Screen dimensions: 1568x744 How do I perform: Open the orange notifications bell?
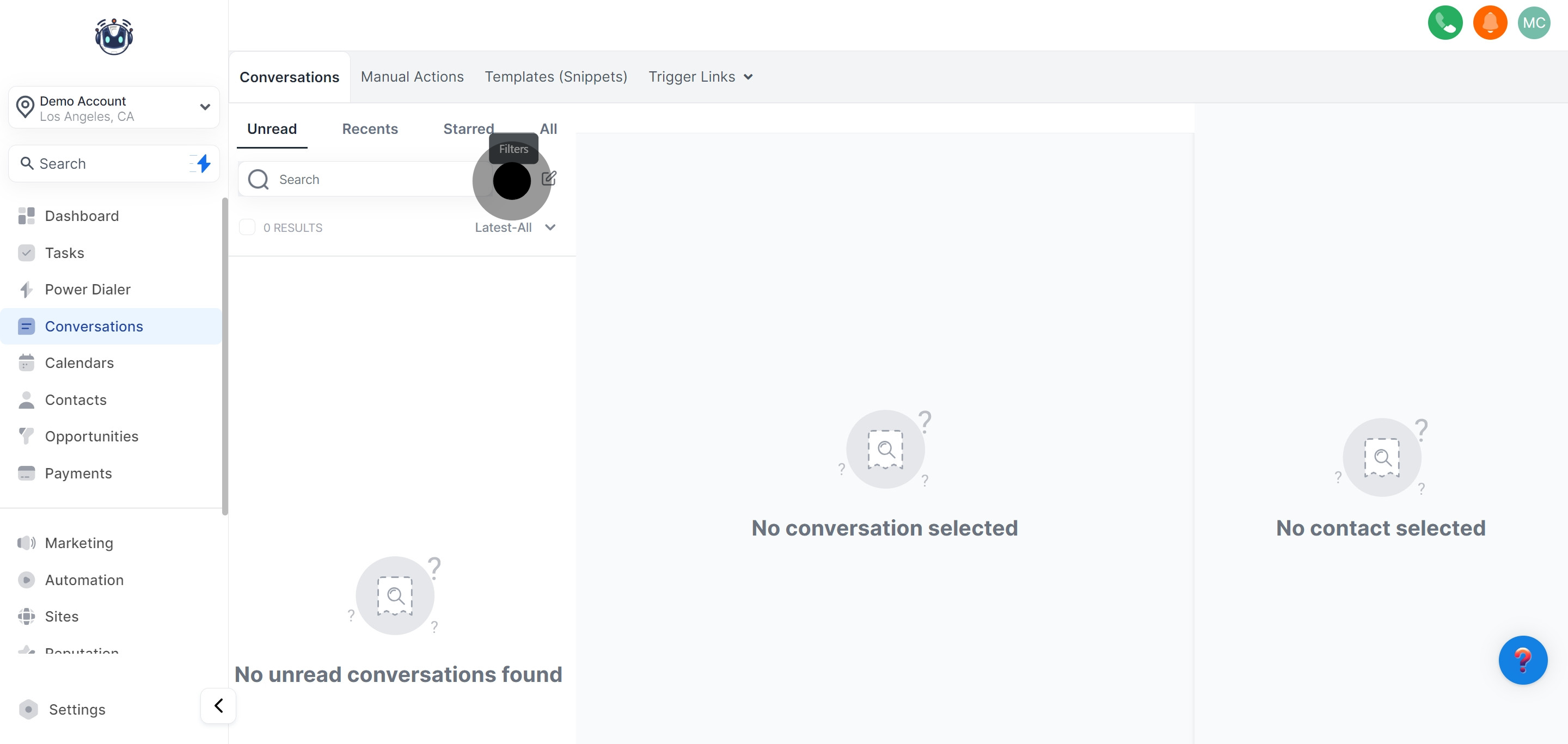tap(1490, 23)
